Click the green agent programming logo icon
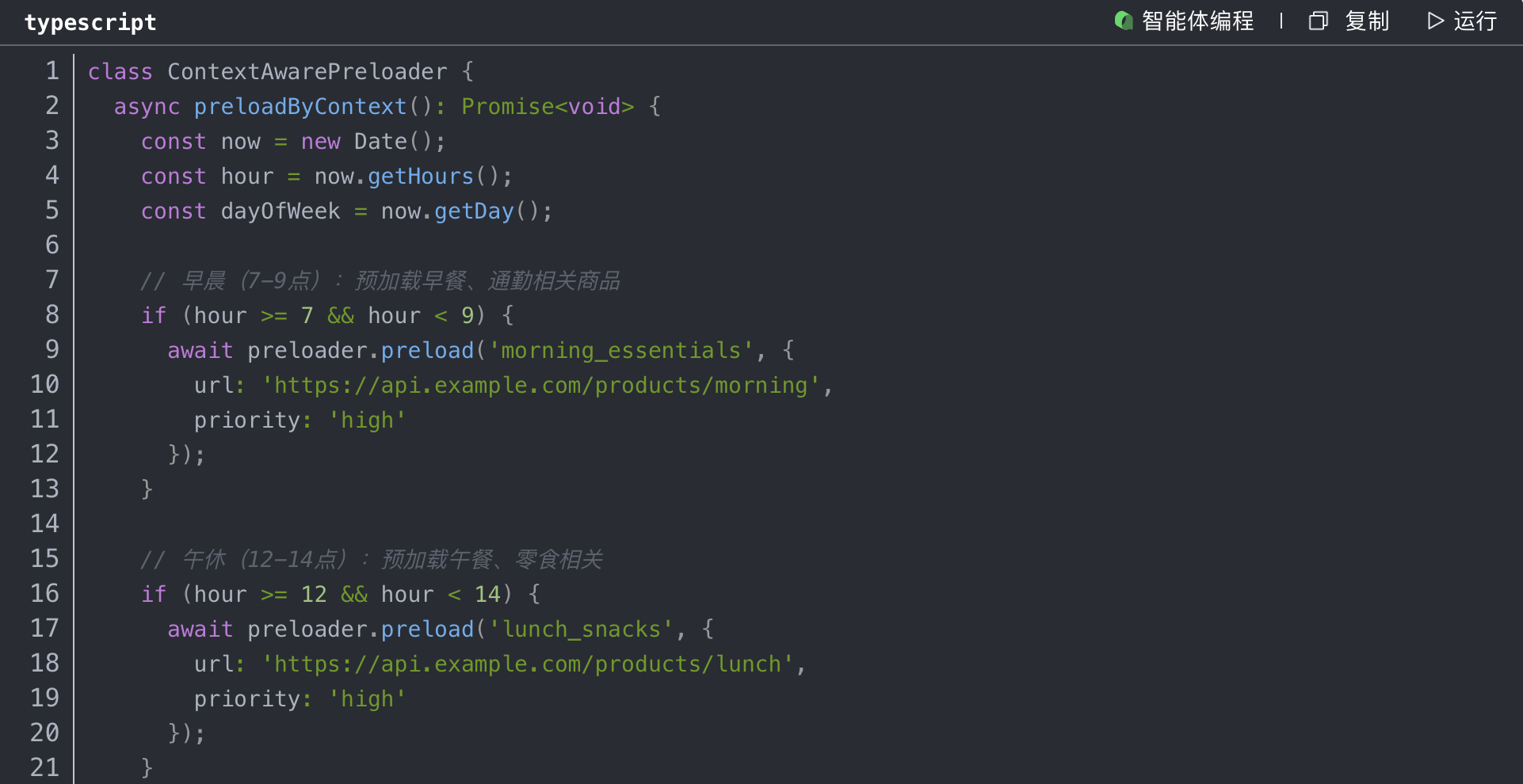 pyautogui.click(x=1123, y=21)
